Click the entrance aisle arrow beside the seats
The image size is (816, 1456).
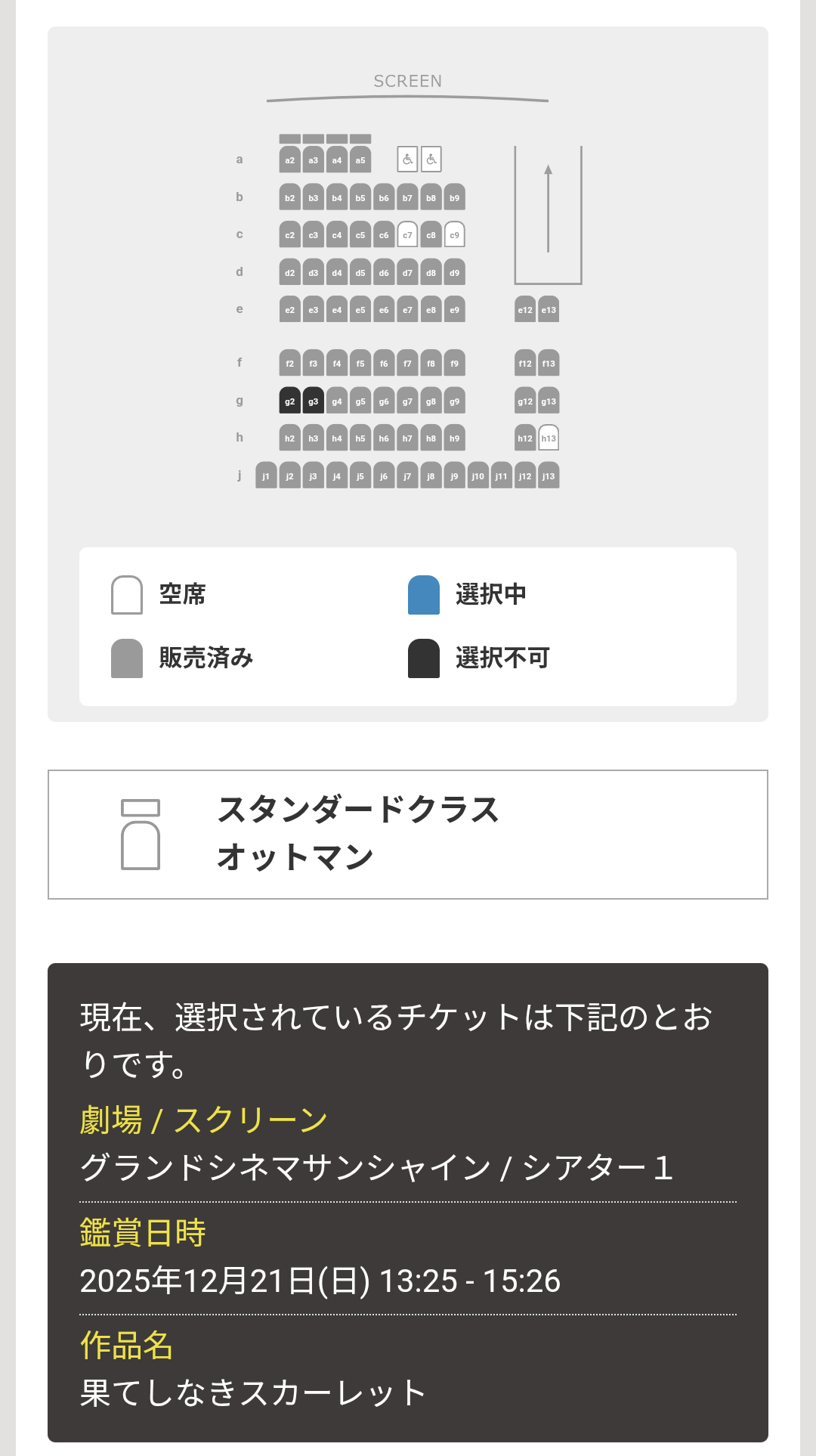(549, 209)
